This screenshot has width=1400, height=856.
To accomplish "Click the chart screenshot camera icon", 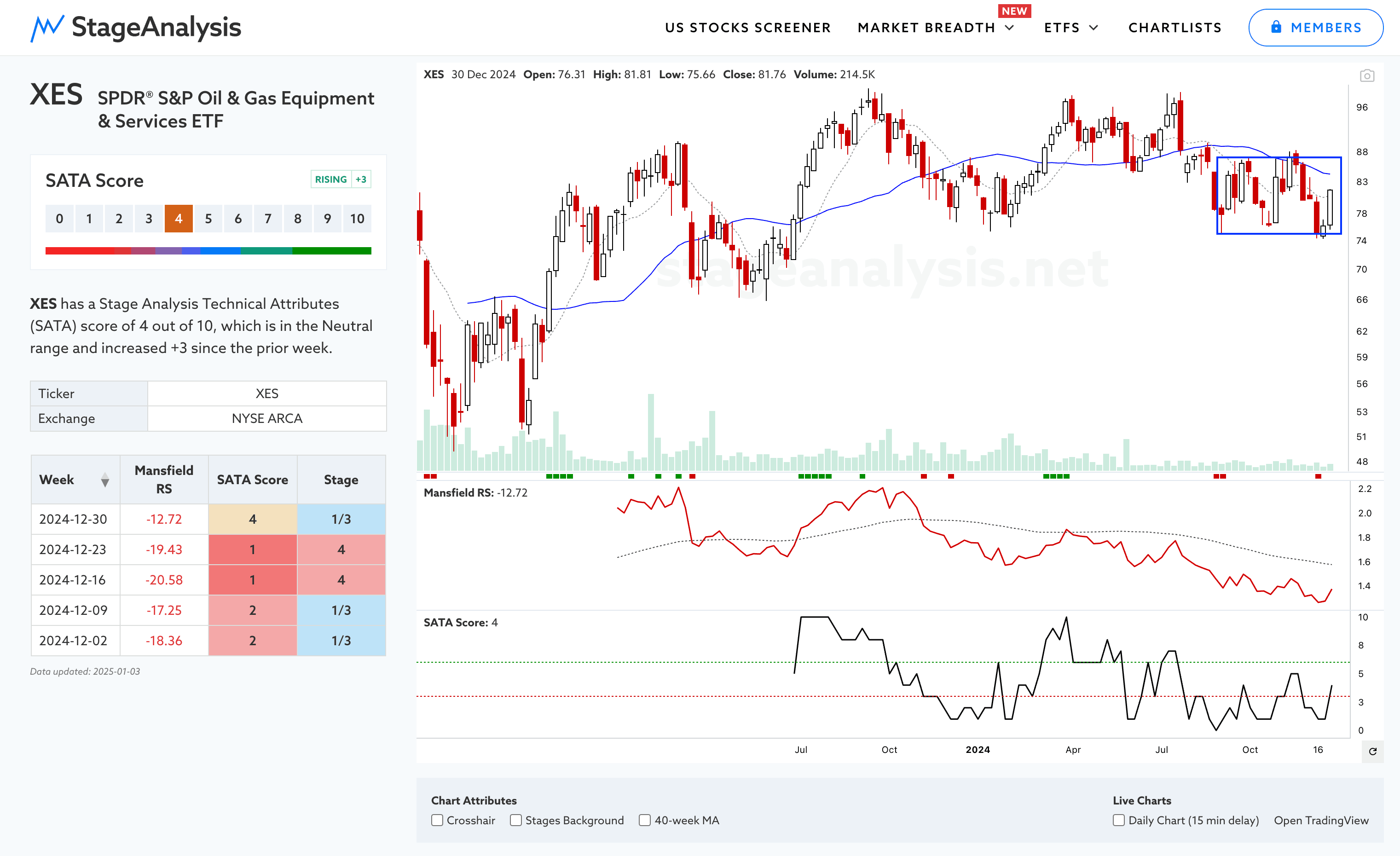I will (1366, 75).
